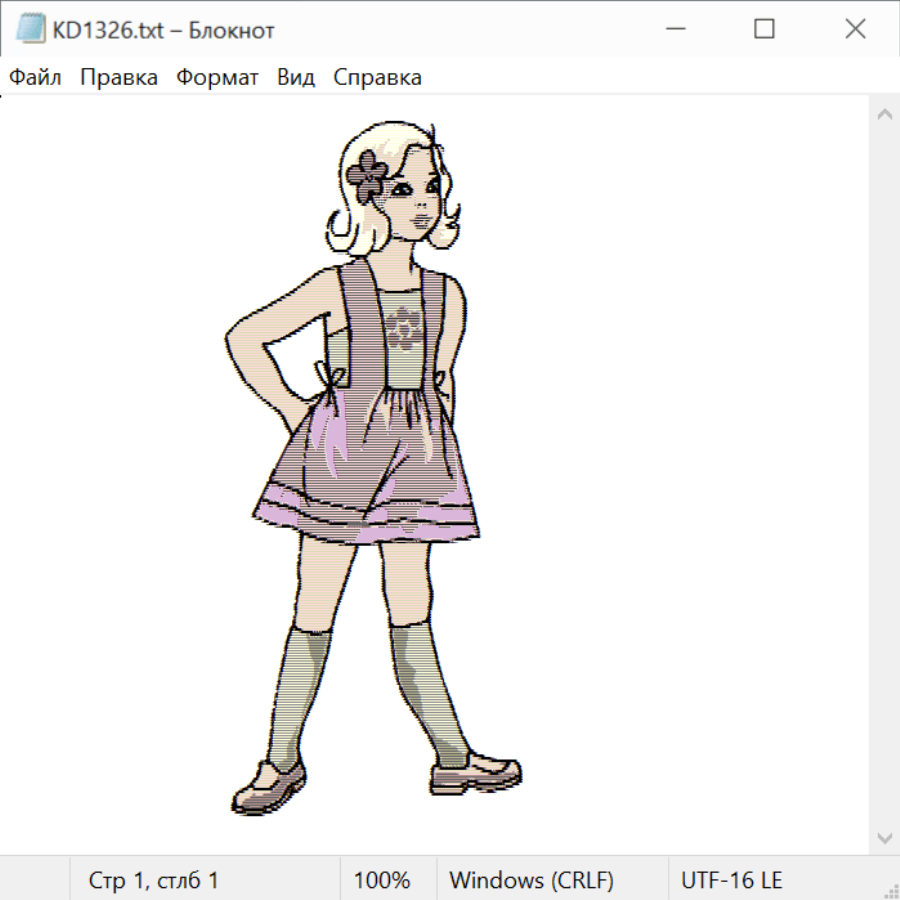
Task: Click the scrollbar down arrow
Action: pyautogui.click(x=884, y=837)
